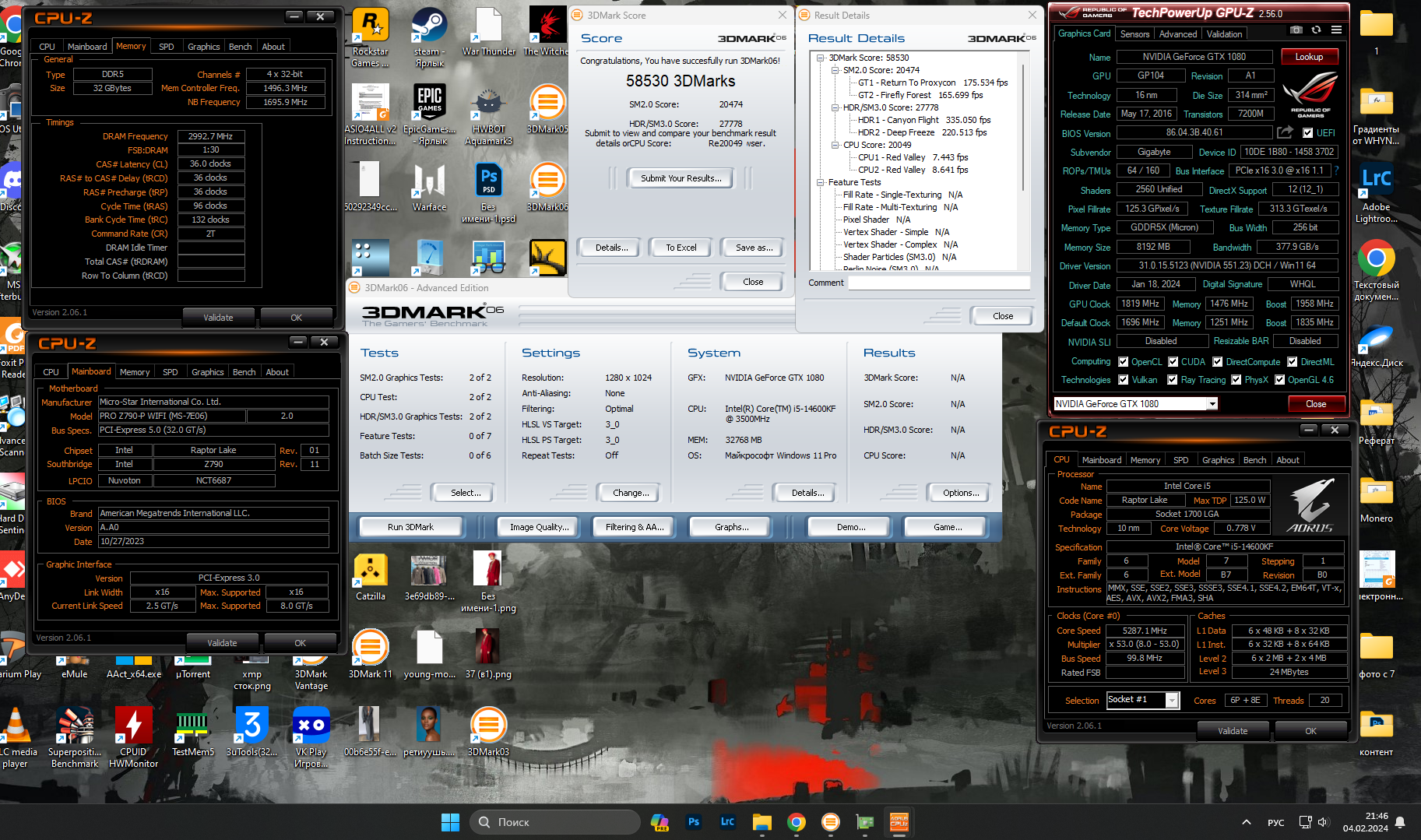Toggle the OpenCL checkbox in GPU-Z
Image resolution: width=1421 pixels, height=840 pixels.
(x=1124, y=362)
